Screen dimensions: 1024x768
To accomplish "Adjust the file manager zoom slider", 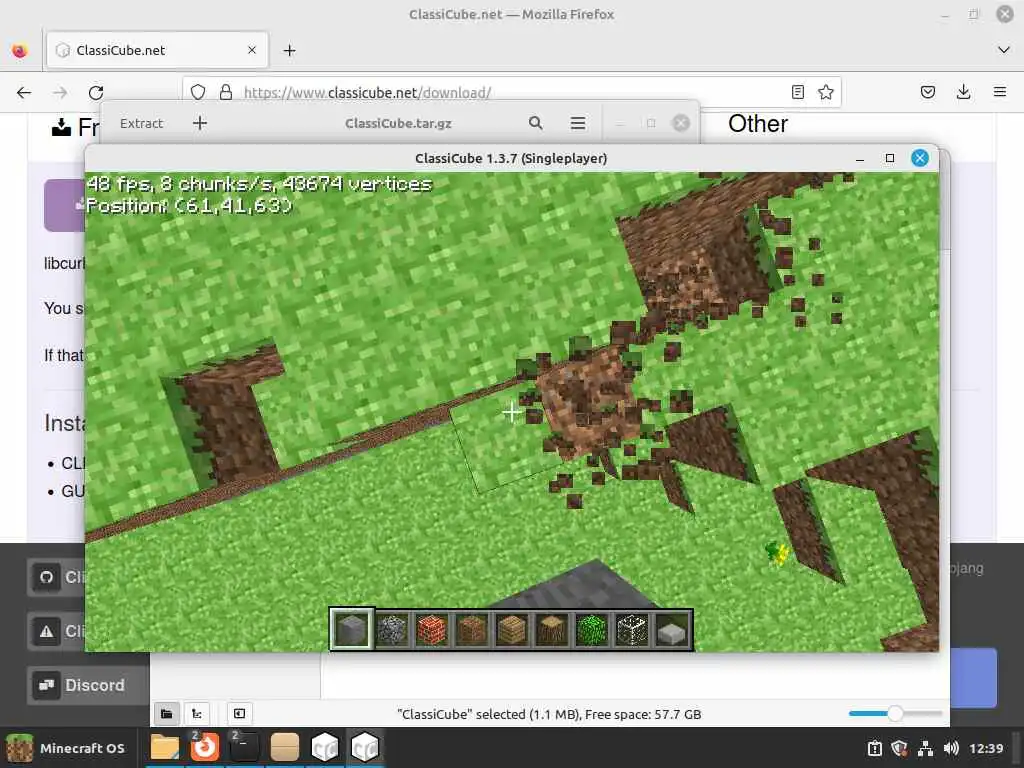I will point(895,714).
